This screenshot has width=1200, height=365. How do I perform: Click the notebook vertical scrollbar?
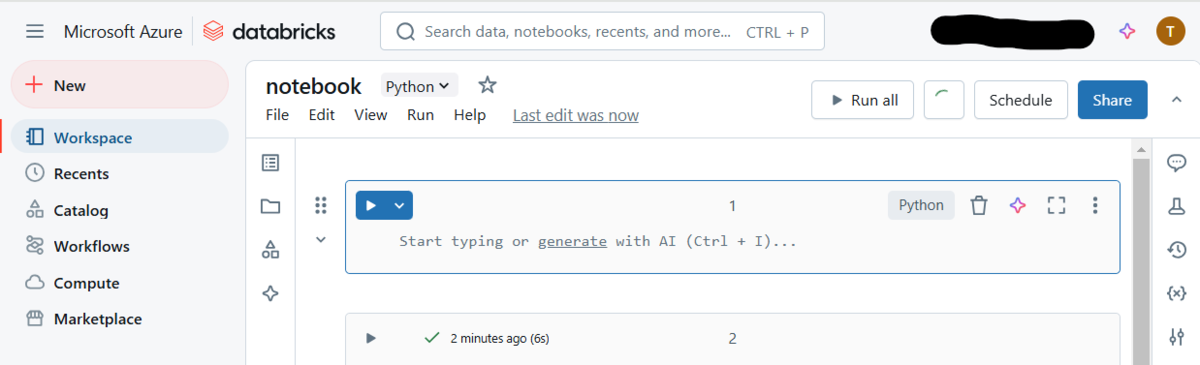point(1140,260)
